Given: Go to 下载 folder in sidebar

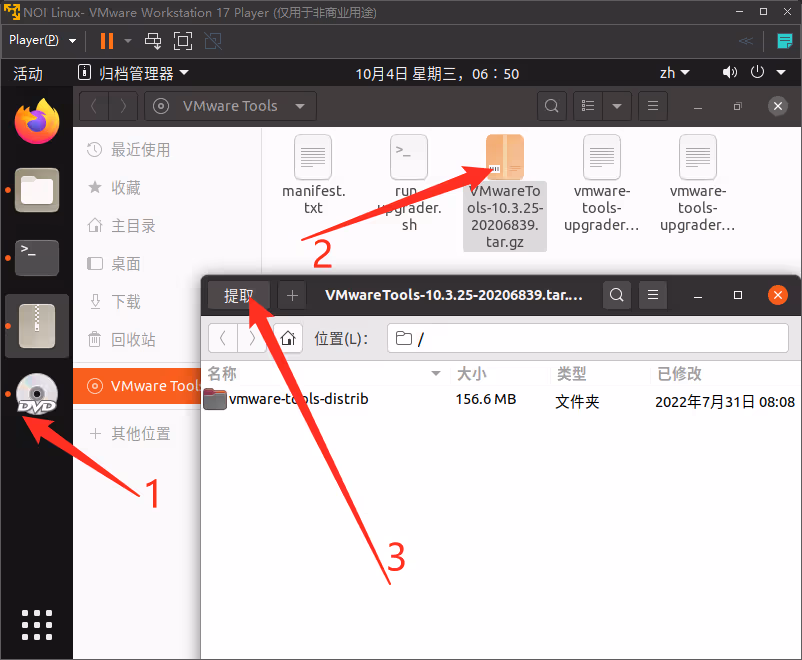Looking at the screenshot, I should [x=126, y=301].
